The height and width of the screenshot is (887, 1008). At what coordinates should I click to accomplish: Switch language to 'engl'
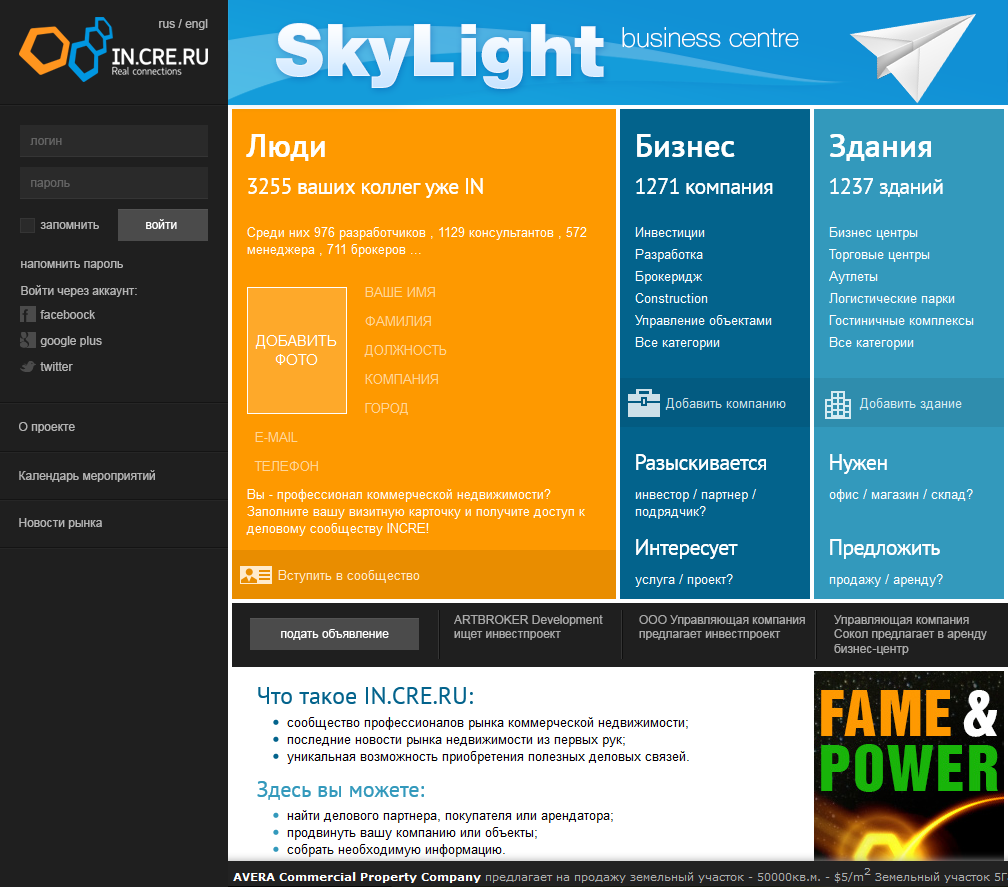(197, 24)
